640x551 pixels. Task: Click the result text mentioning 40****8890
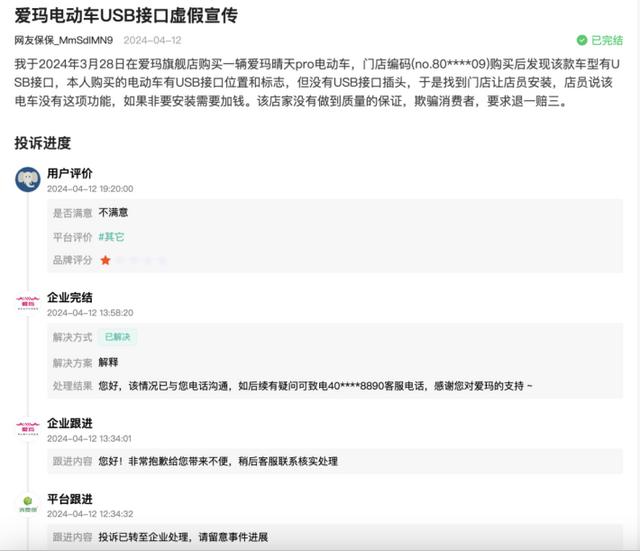click(316, 386)
